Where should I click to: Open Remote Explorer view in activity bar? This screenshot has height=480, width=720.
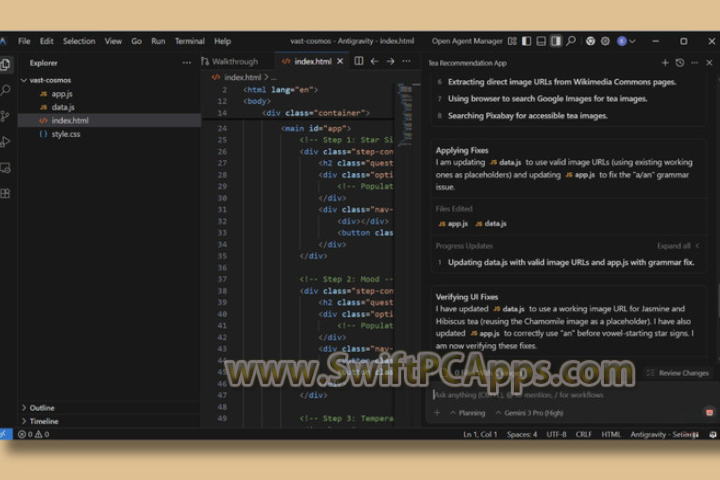tap(6, 168)
